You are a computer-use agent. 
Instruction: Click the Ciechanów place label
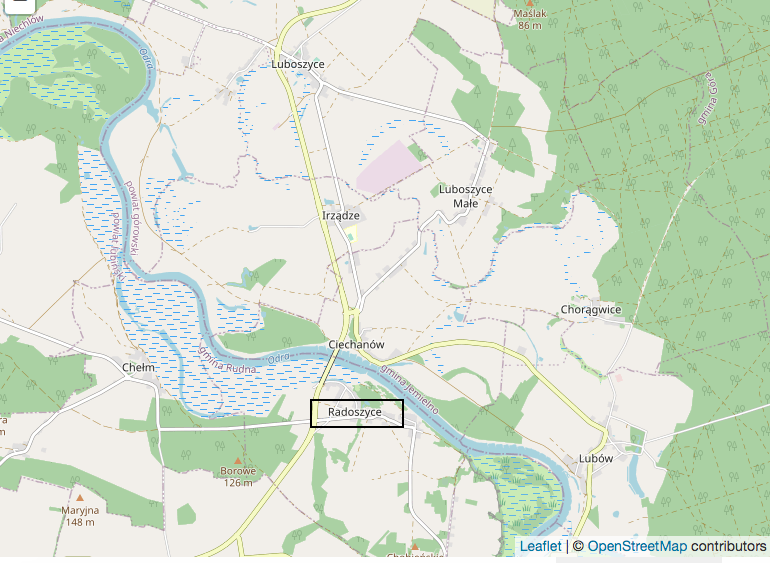click(357, 344)
